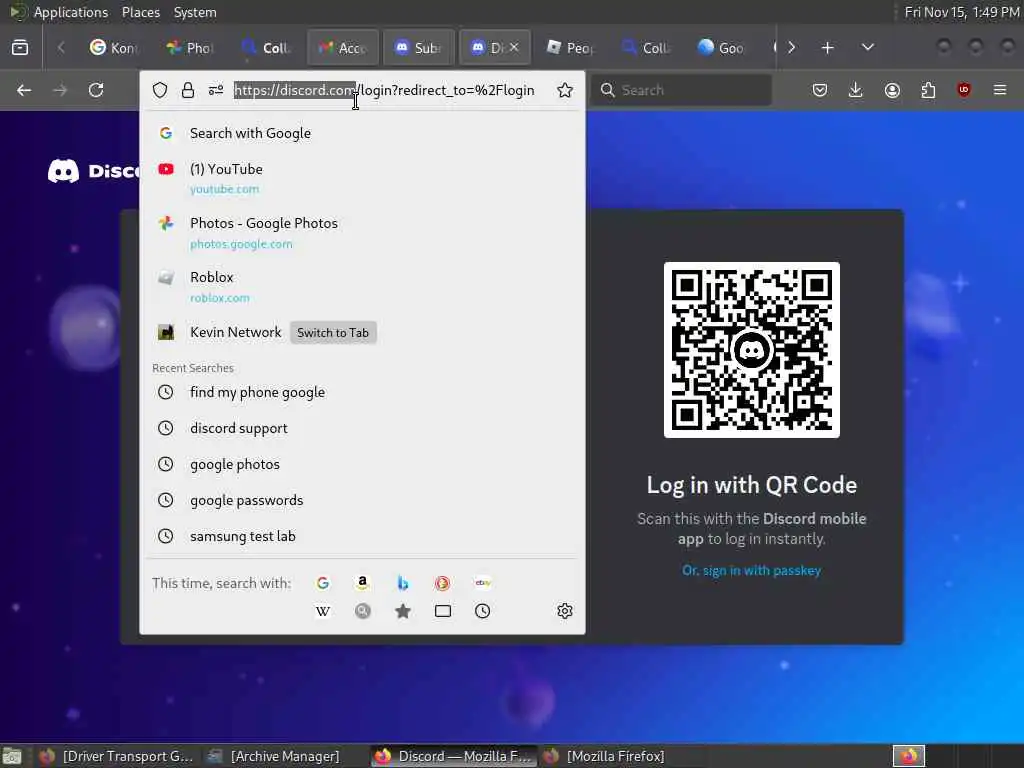This screenshot has height=768, width=1024.
Task: Pick recent search 'samsung test lab'
Action: (x=362, y=536)
